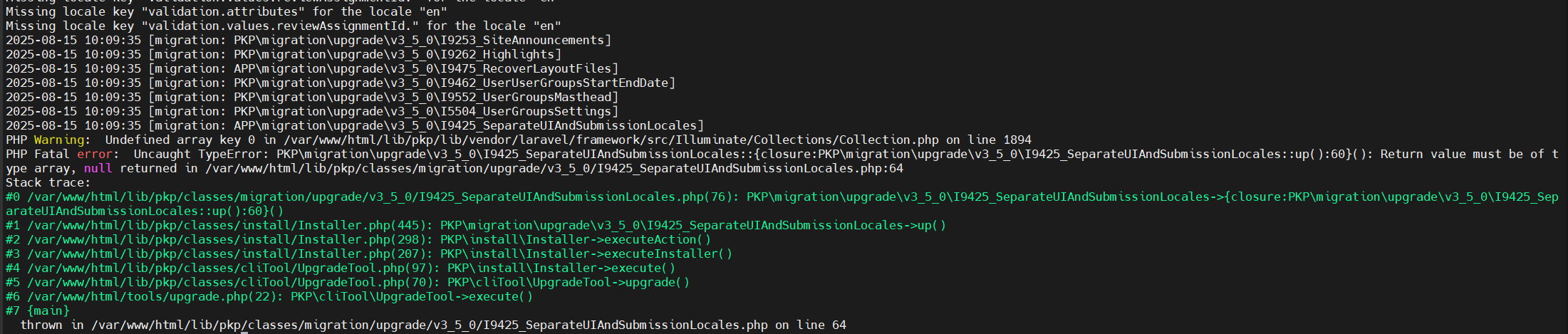Click the red "error:" word
This screenshot has height=334, width=1568.
(95, 154)
